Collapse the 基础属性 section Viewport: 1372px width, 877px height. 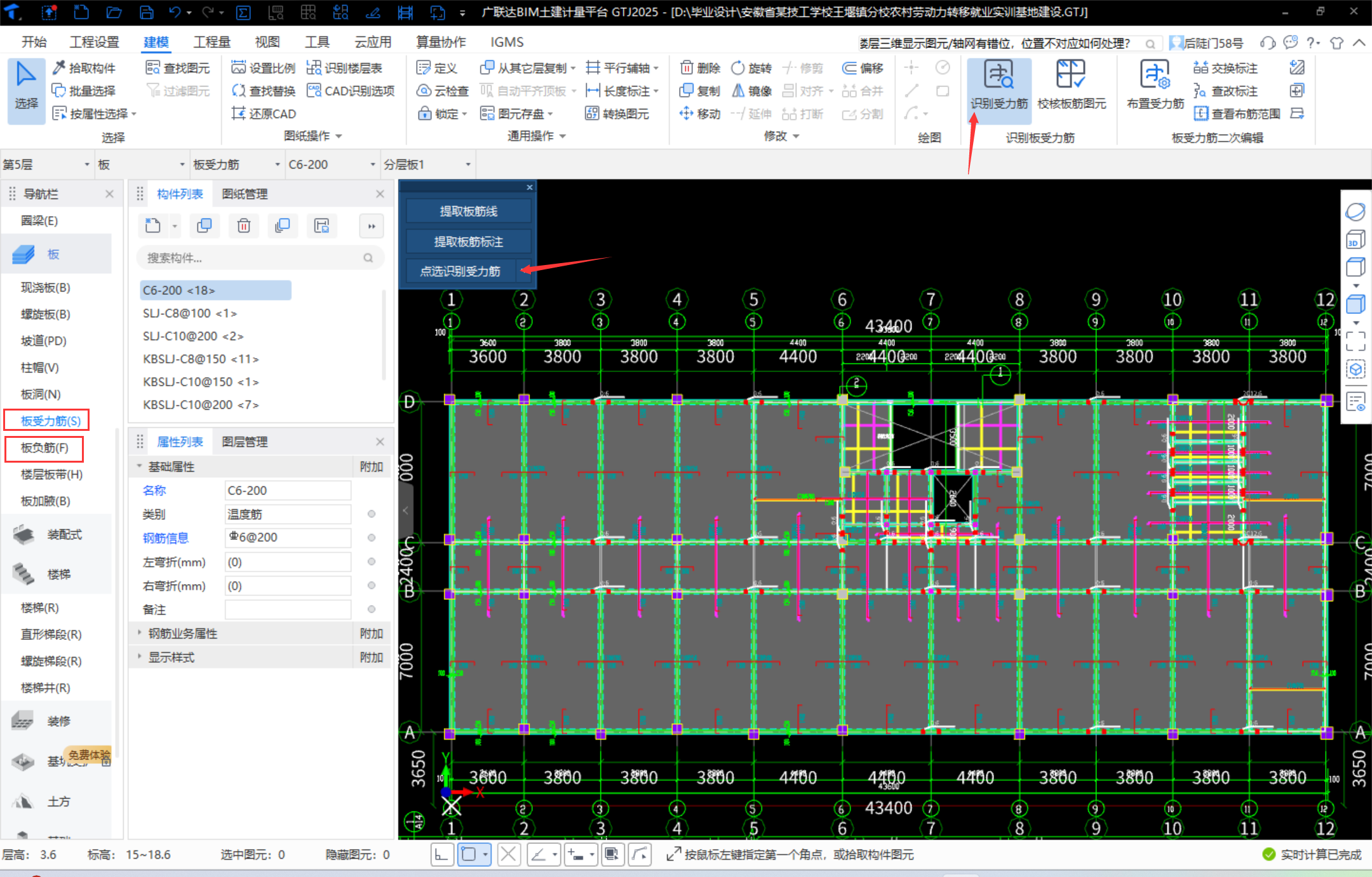pyautogui.click(x=139, y=466)
